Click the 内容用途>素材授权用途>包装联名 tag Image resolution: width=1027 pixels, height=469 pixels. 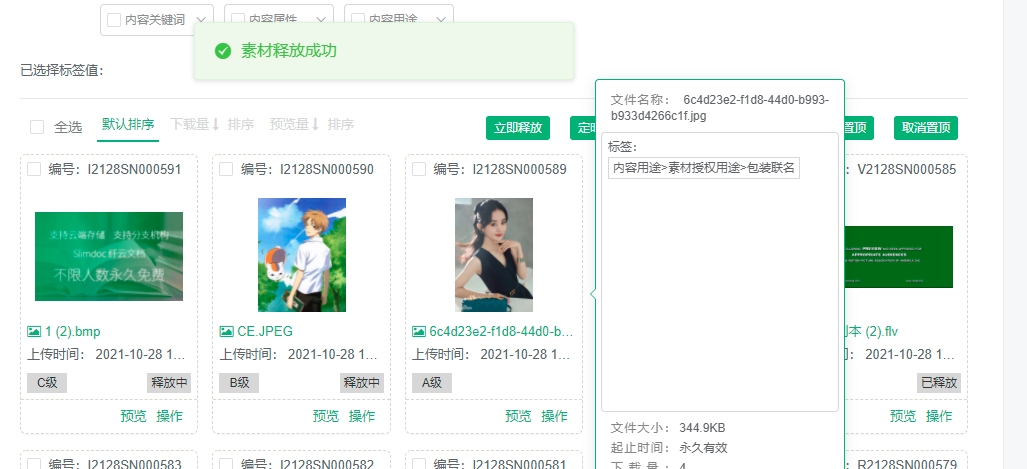tap(703, 168)
